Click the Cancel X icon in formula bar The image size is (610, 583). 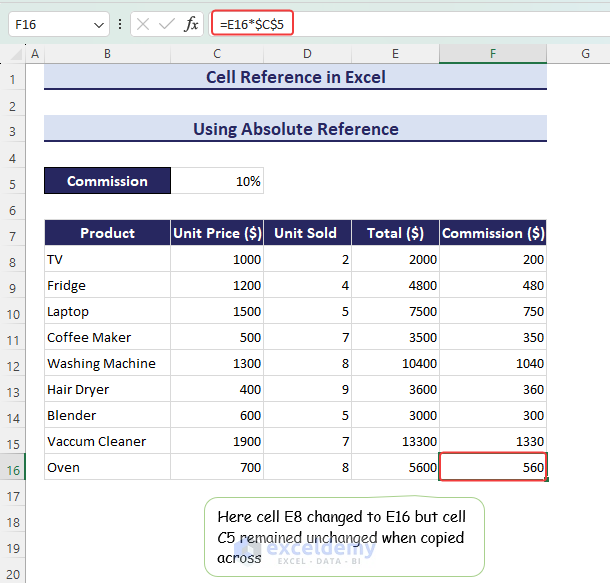pos(143,24)
